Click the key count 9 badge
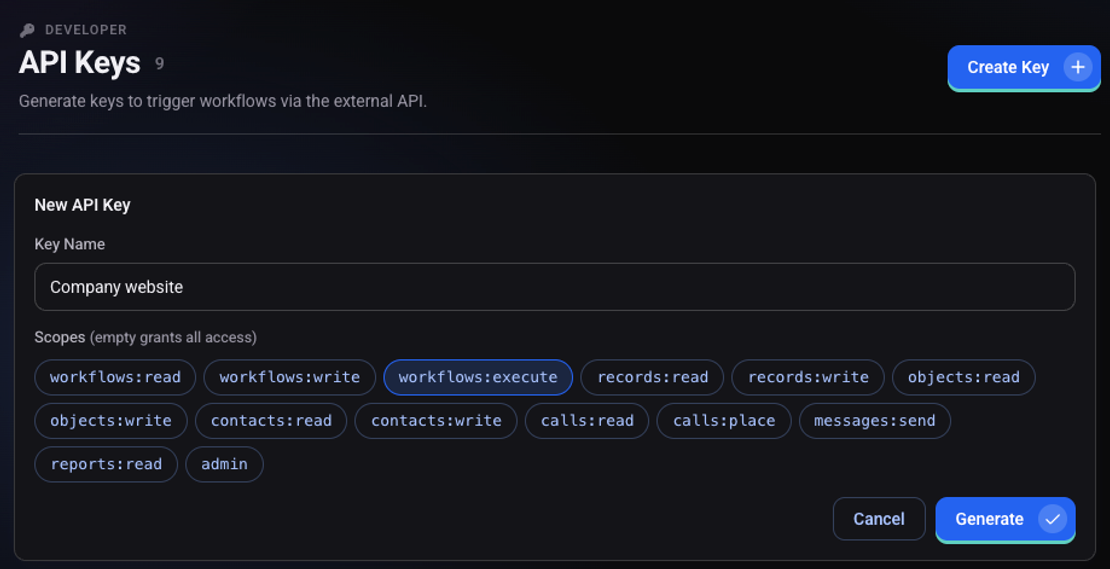The image size is (1110, 569). [x=159, y=64]
